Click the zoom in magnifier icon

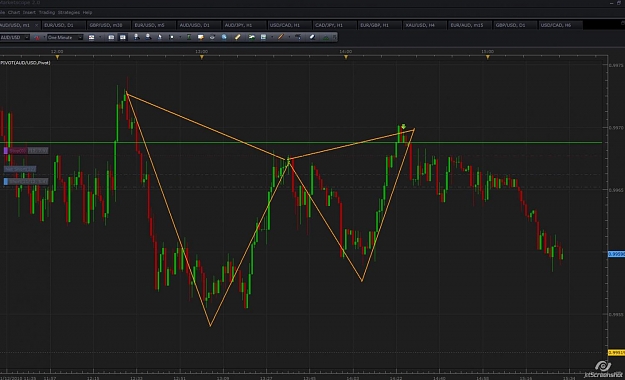point(136,37)
